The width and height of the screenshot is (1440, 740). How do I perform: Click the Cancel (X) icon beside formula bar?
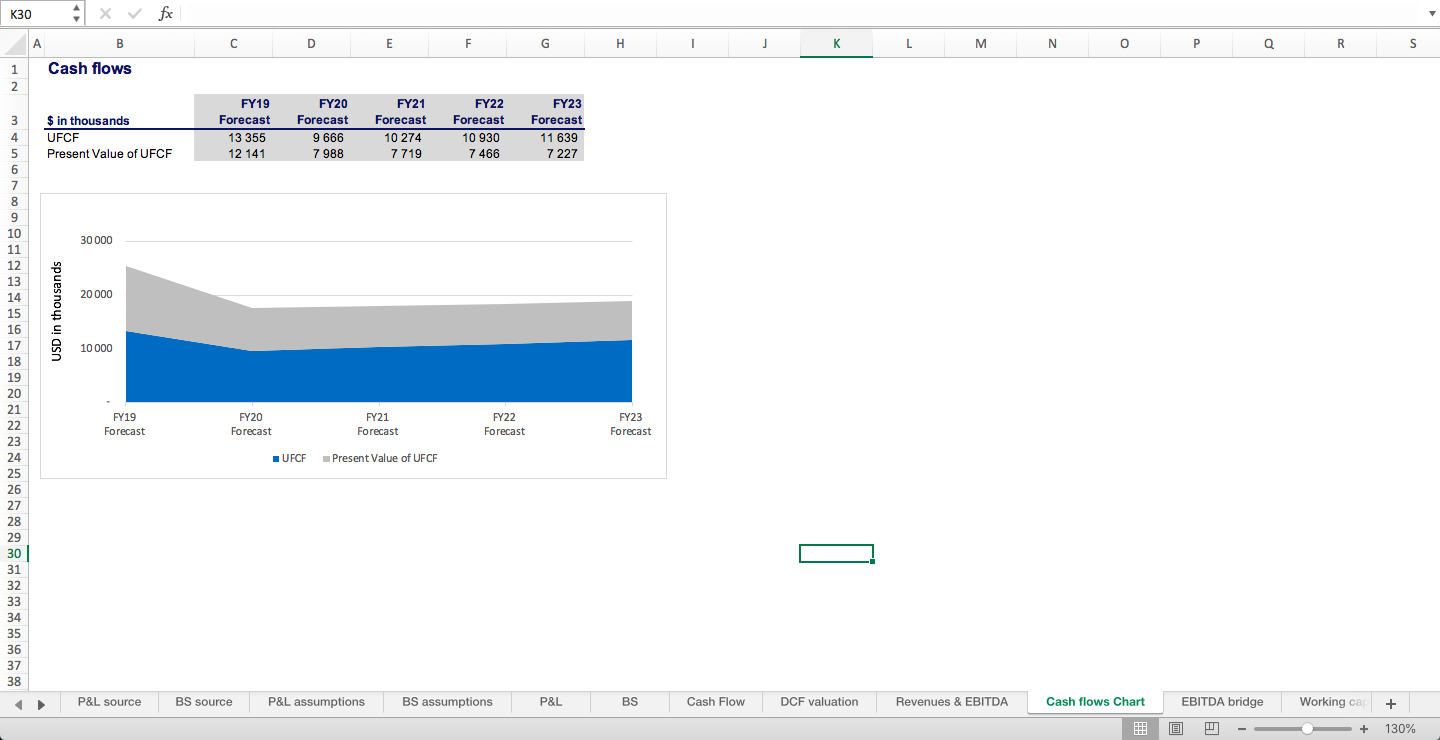(x=104, y=13)
